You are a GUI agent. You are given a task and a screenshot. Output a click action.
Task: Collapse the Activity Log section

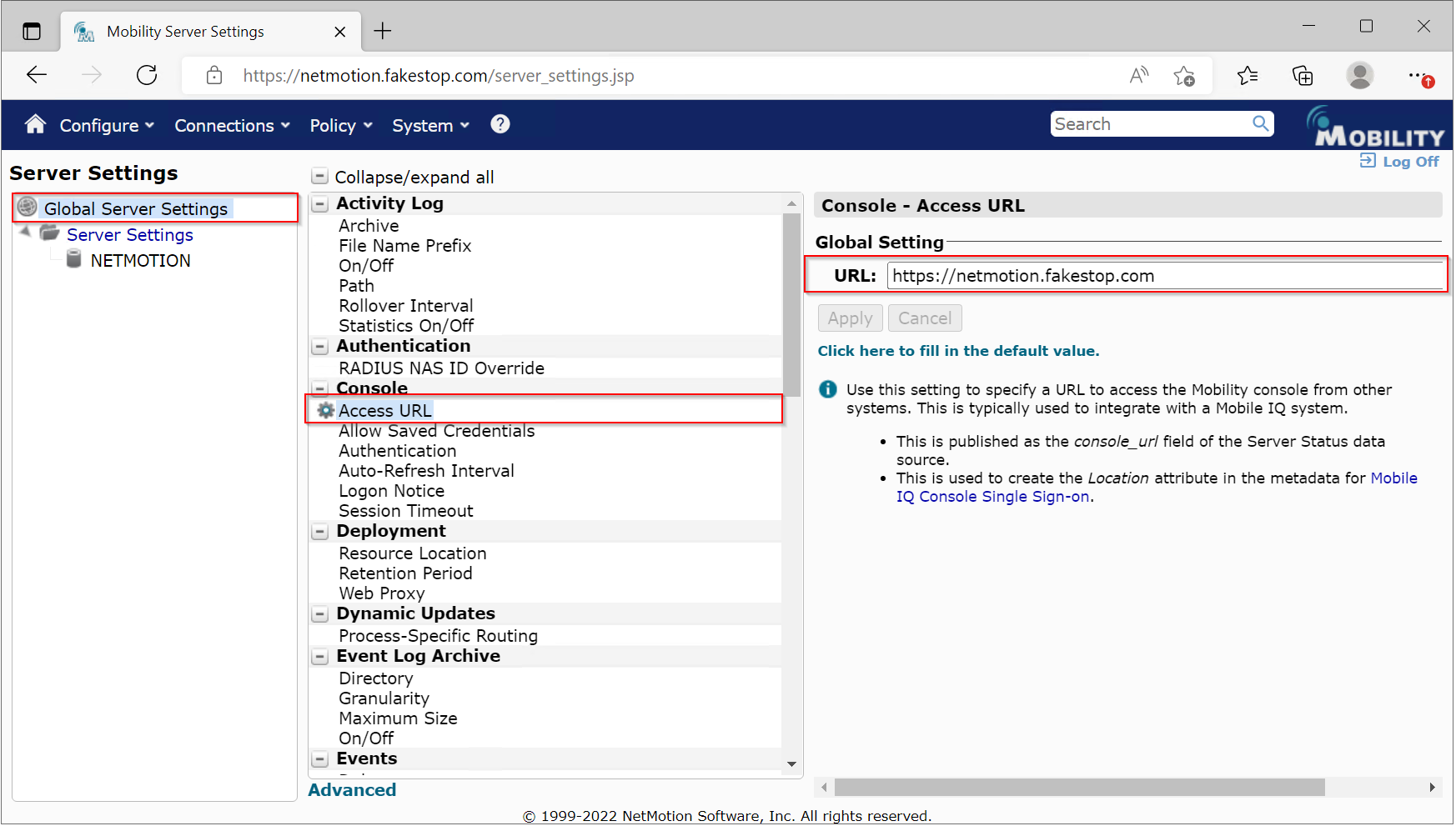(x=320, y=204)
